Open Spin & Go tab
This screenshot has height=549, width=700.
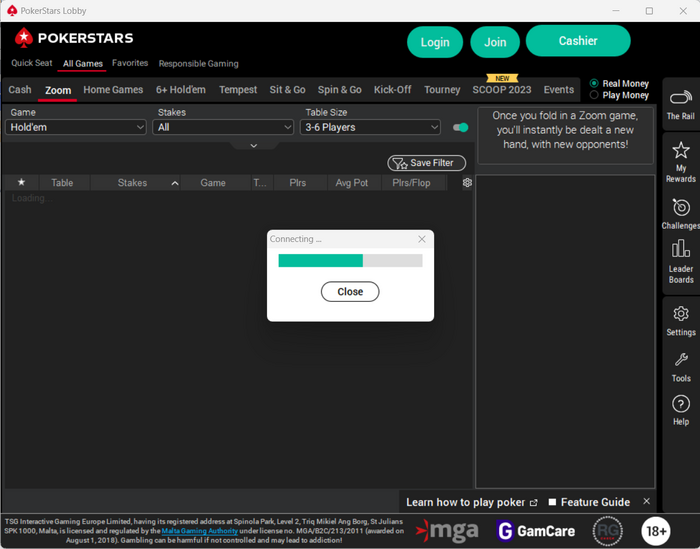(x=340, y=90)
